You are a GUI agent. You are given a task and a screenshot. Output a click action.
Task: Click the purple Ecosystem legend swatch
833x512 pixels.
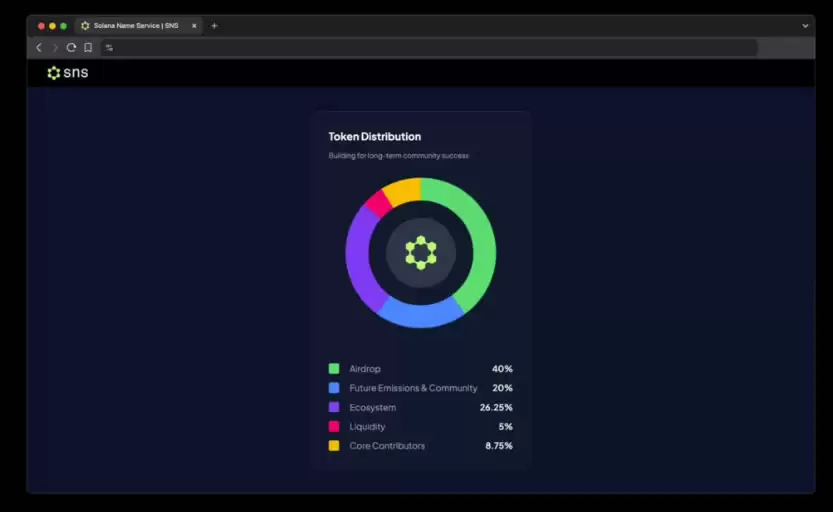[334, 407]
